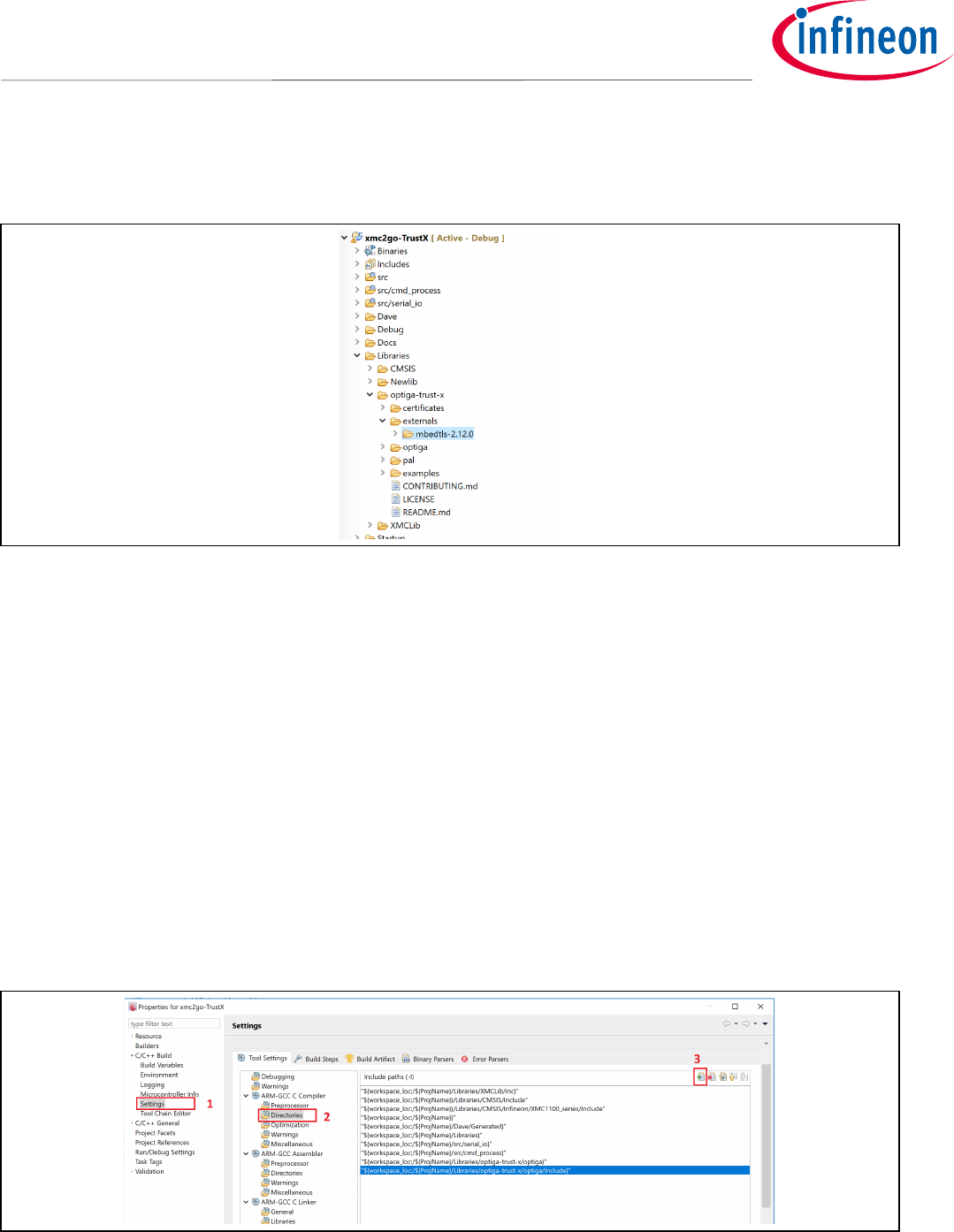Open the Build Artifact tab
Image resolution: width=954 pixels, height=1232 pixels.
pos(370,1059)
